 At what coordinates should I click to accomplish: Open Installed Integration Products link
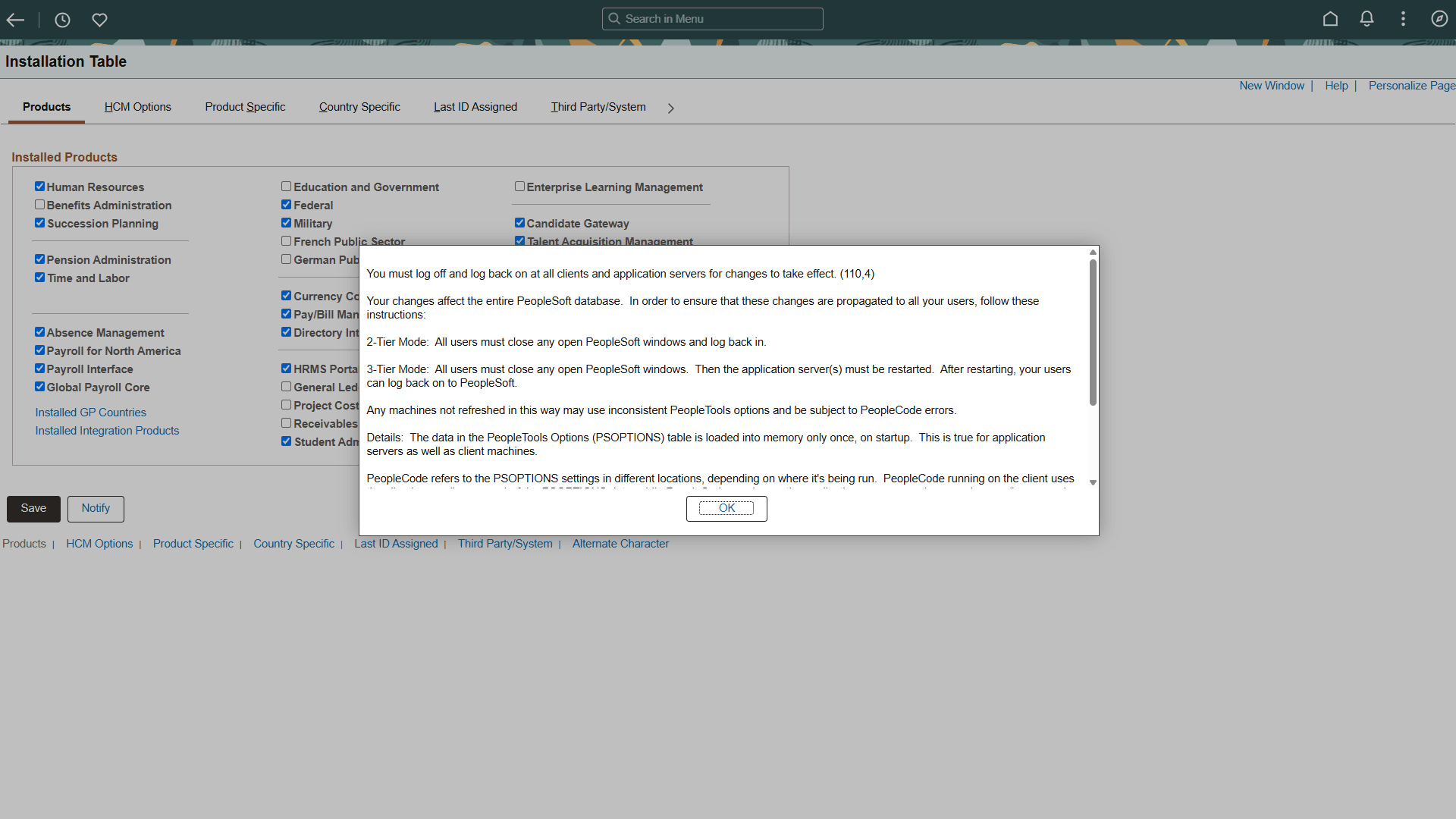point(107,431)
